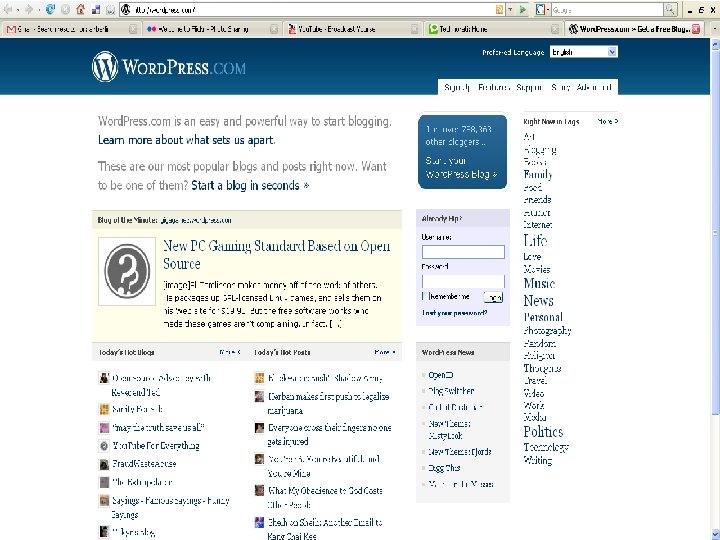Image resolution: width=720 pixels, height=540 pixels.
Task: Close the WordPress.com tab
Action: pyautogui.click(x=696, y=29)
